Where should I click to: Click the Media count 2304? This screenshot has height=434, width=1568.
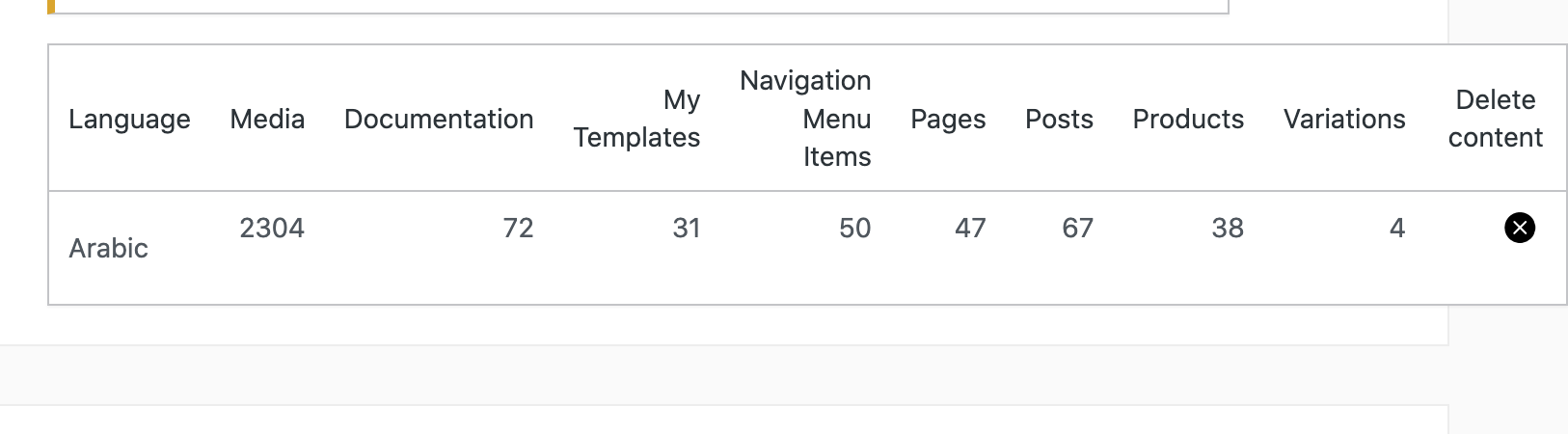(x=272, y=228)
